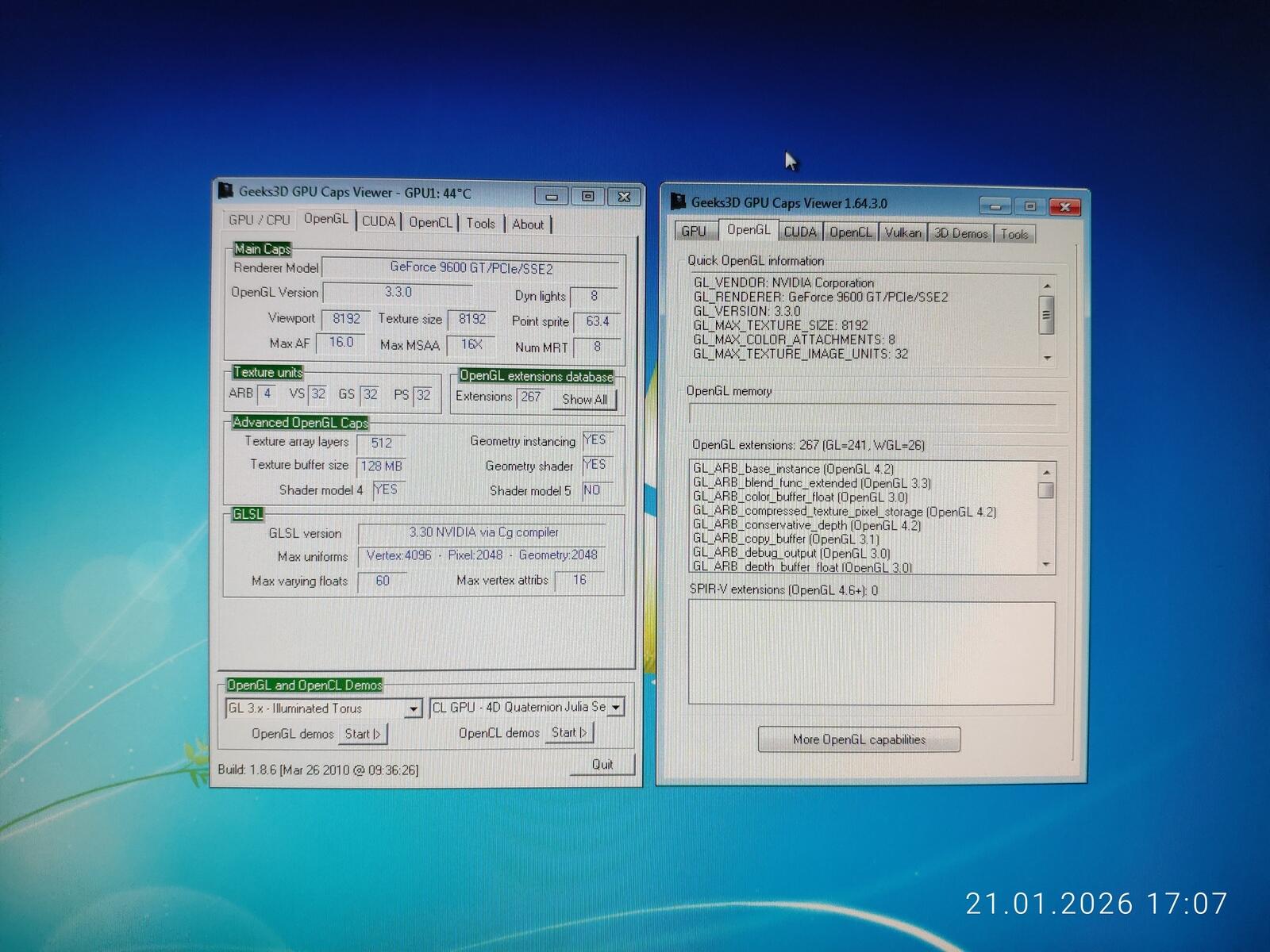Select GL_ARB_color_buffer_float (OpenGL 3.0) entry
The image size is (1270, 952).
click(800, 497)
